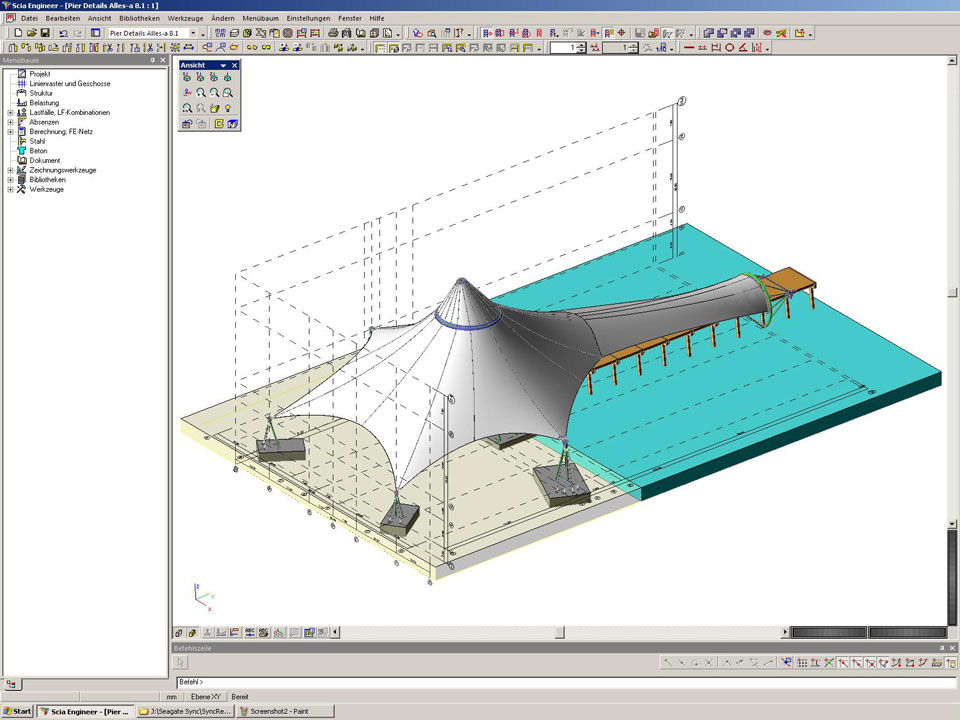Click the Save (floppy disk) toolbar icon
The image size is (960, 720).
tap(45, 33)
